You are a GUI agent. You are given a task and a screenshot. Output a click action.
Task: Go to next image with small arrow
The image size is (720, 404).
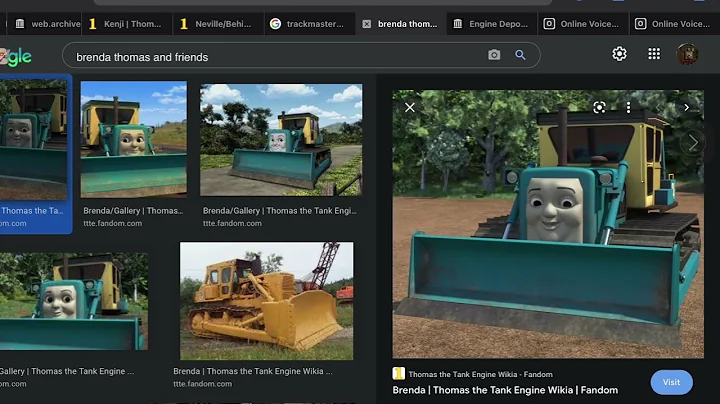pos(686,107)
